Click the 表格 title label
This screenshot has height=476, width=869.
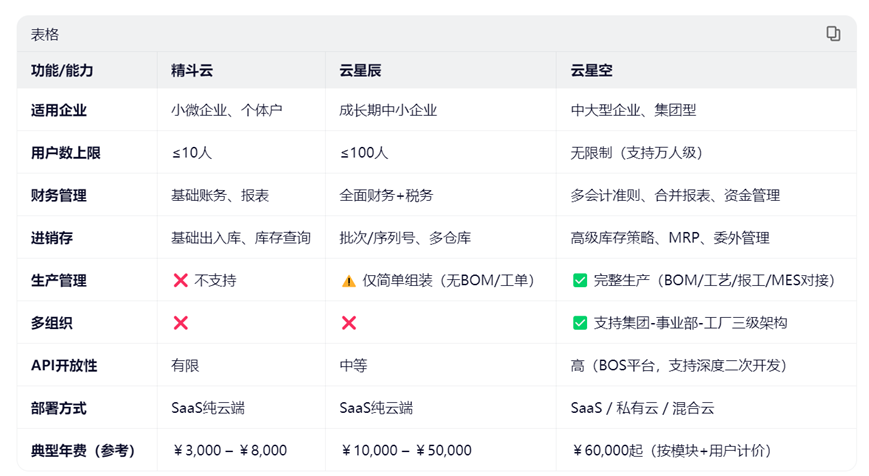[45, 34]
